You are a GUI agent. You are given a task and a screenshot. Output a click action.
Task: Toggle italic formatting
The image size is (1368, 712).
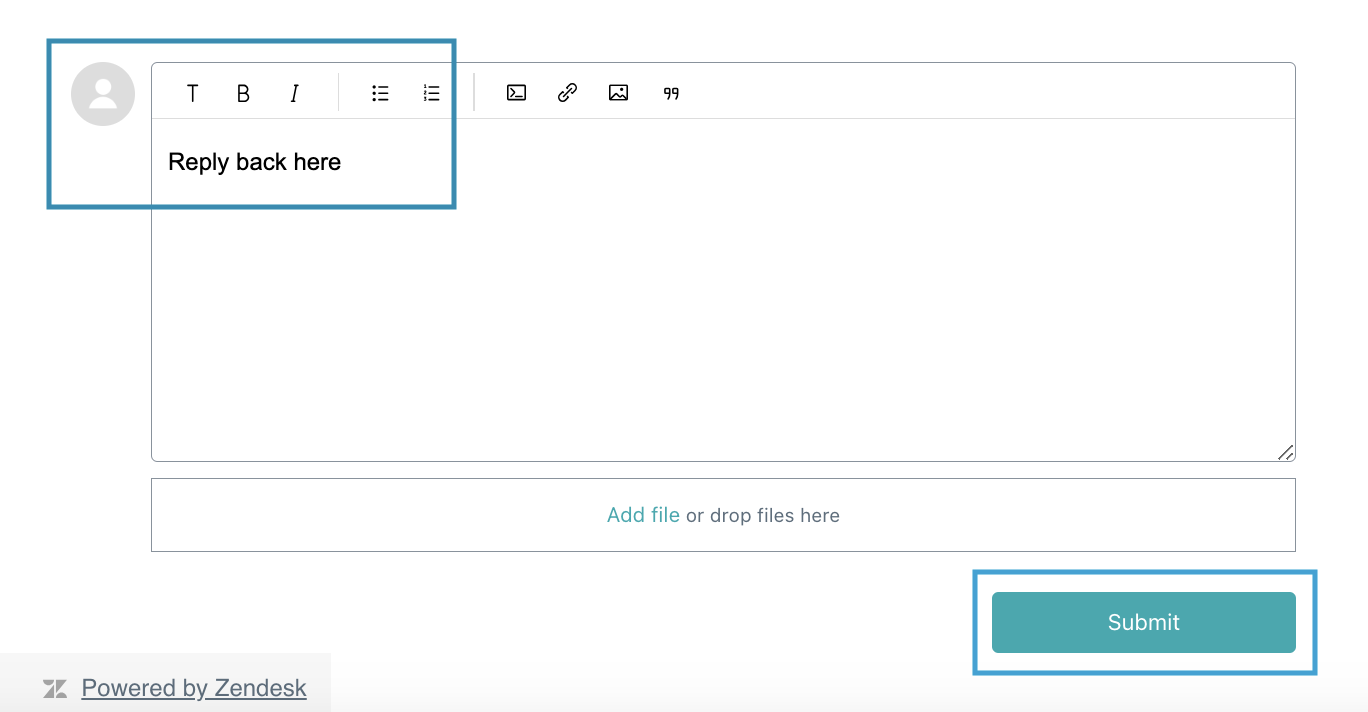tap(294, 93)
